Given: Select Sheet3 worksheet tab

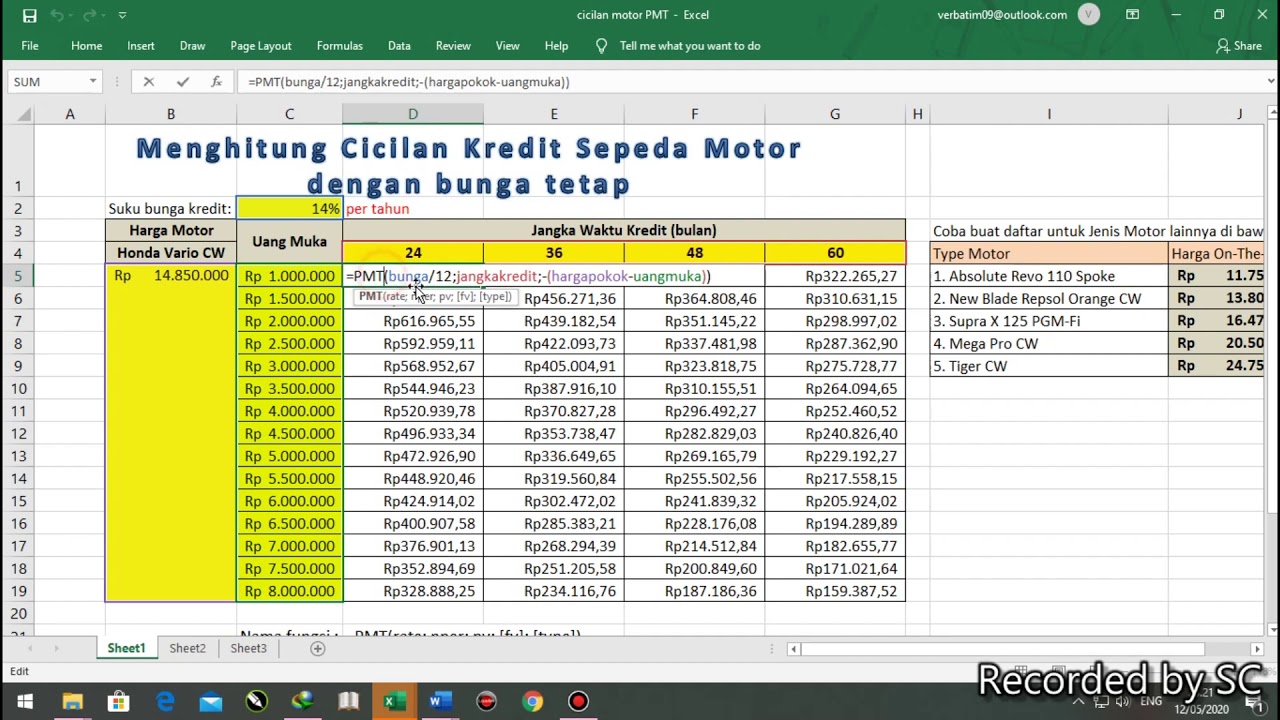Looking at the screenshot, I should 248,648.
